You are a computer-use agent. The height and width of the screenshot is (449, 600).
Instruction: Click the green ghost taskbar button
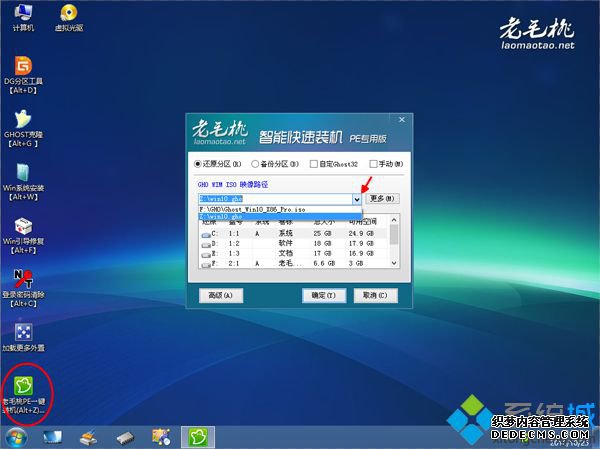pyautogui.click(x=198, y=437)
